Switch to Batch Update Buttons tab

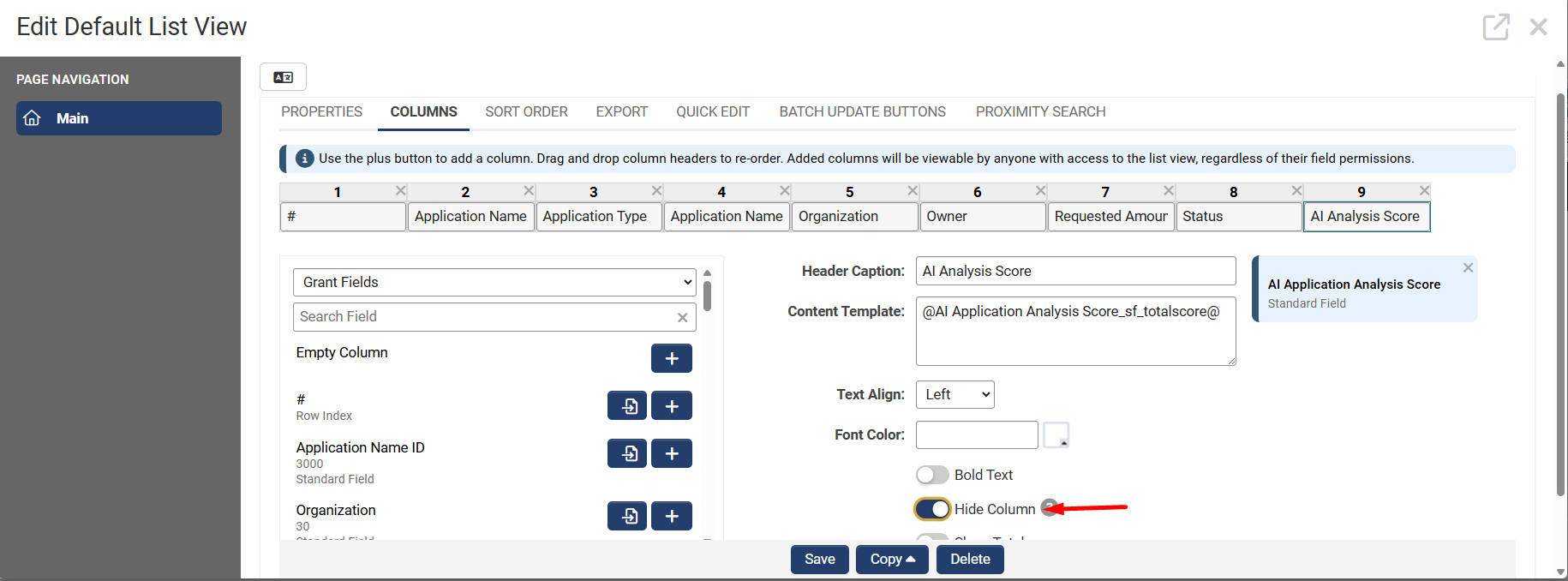click(x=862, y=111)
